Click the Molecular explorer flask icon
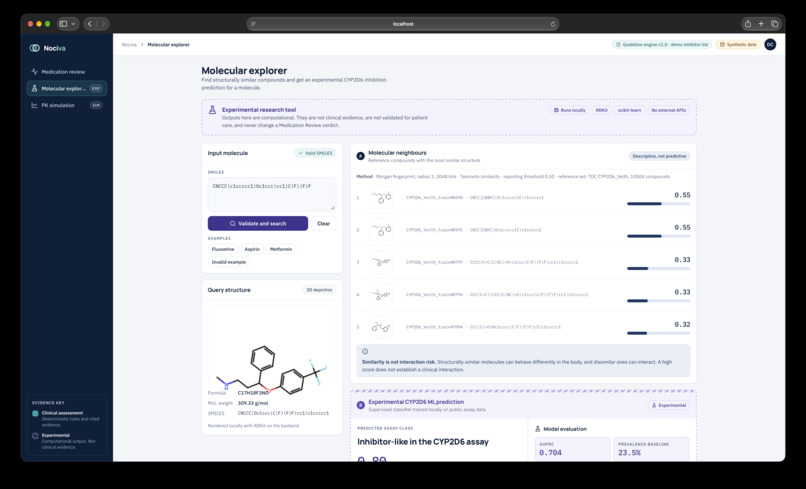 click(34, 88)
